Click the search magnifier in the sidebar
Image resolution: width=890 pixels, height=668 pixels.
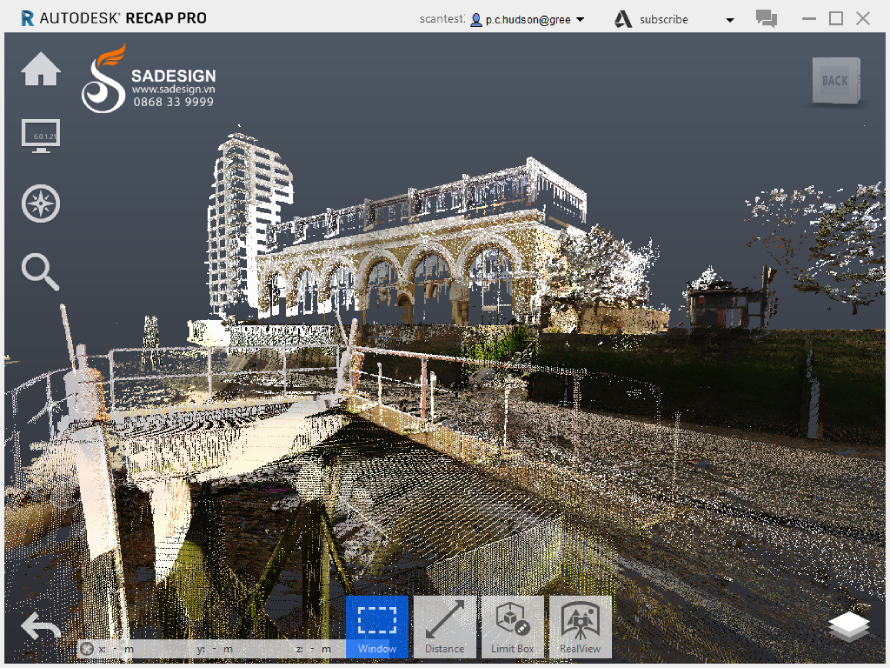(x=40, y=272)
